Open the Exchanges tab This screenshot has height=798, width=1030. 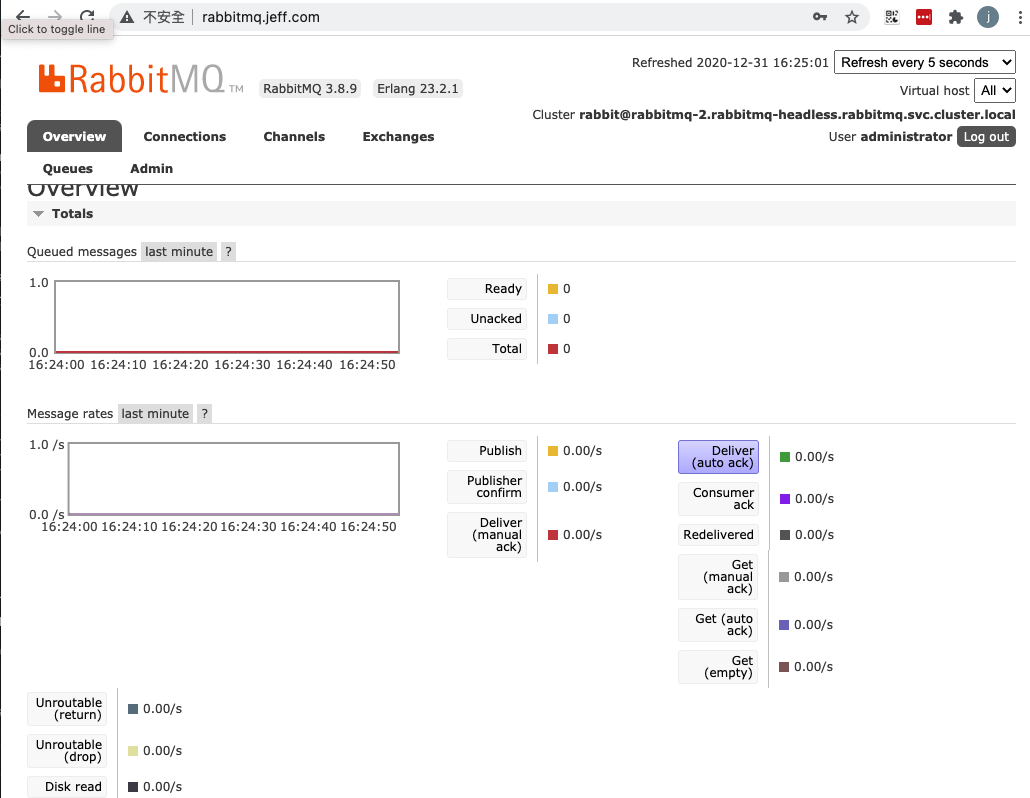tap(398, 136)
